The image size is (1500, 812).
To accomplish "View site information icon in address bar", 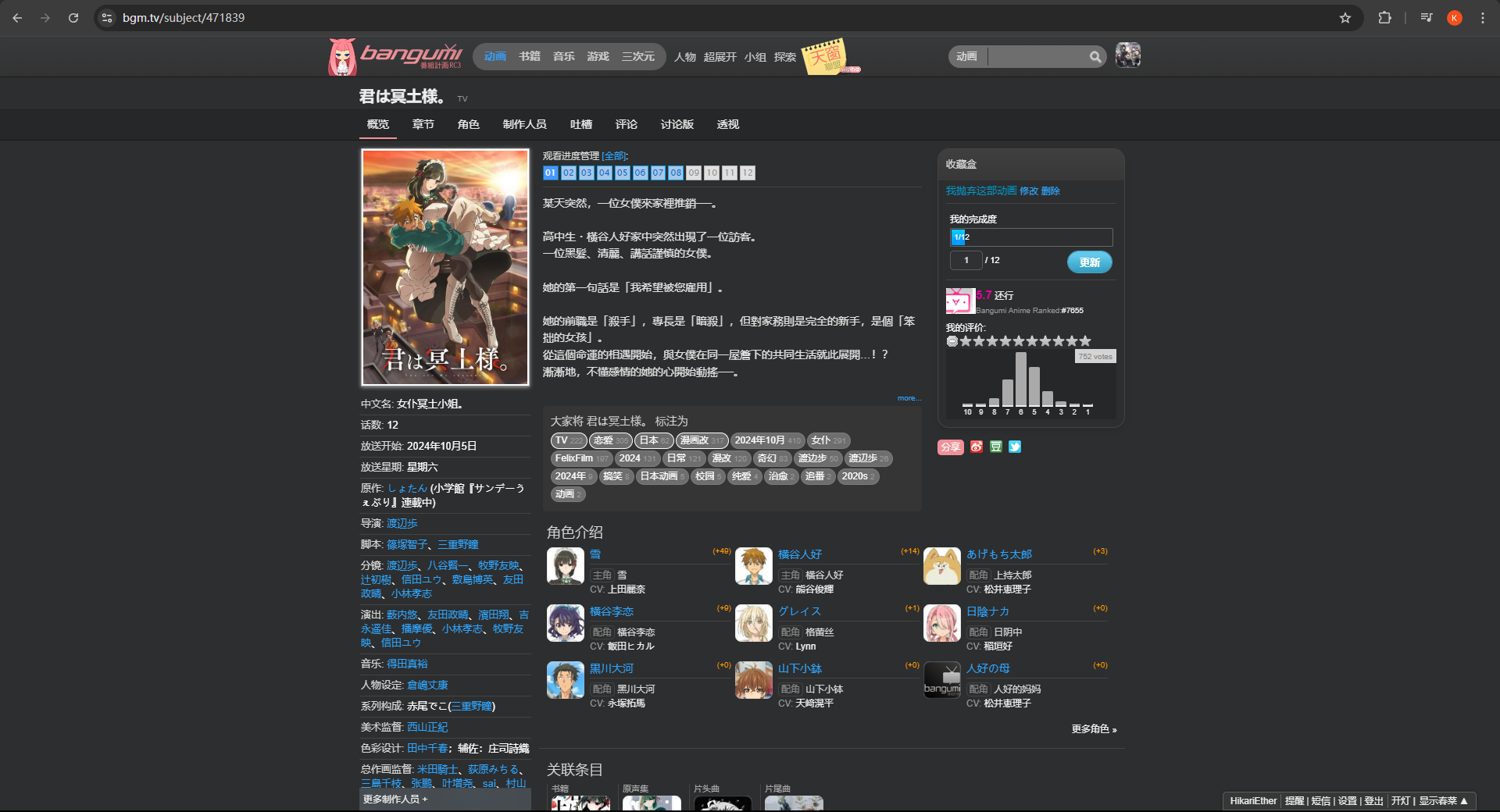I will pos(108,17).
